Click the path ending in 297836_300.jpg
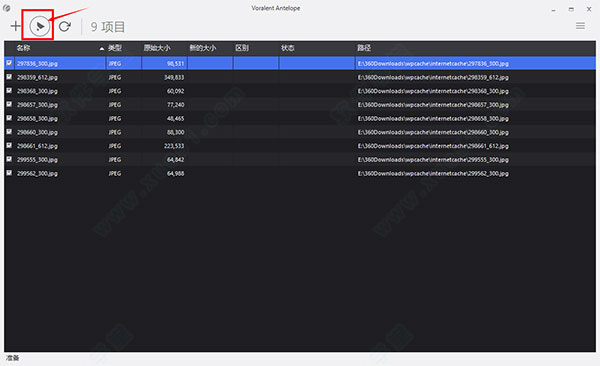Image resolution: width=600 pixels, height=366 pixels. coord(433,64)
